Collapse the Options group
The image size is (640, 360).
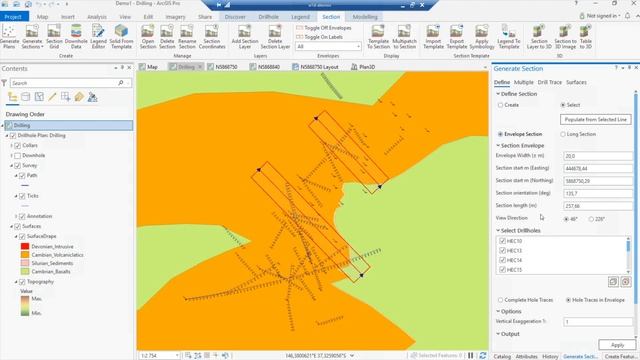498,311
